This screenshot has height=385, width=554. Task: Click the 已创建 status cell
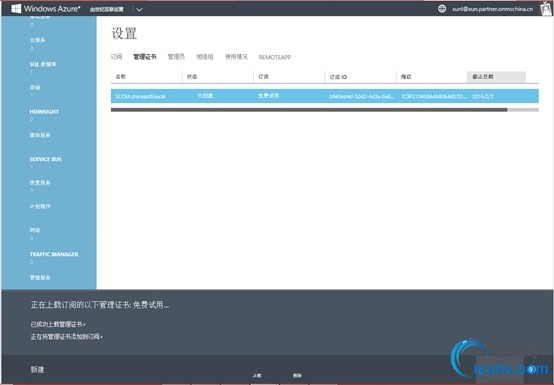point(205,96)
